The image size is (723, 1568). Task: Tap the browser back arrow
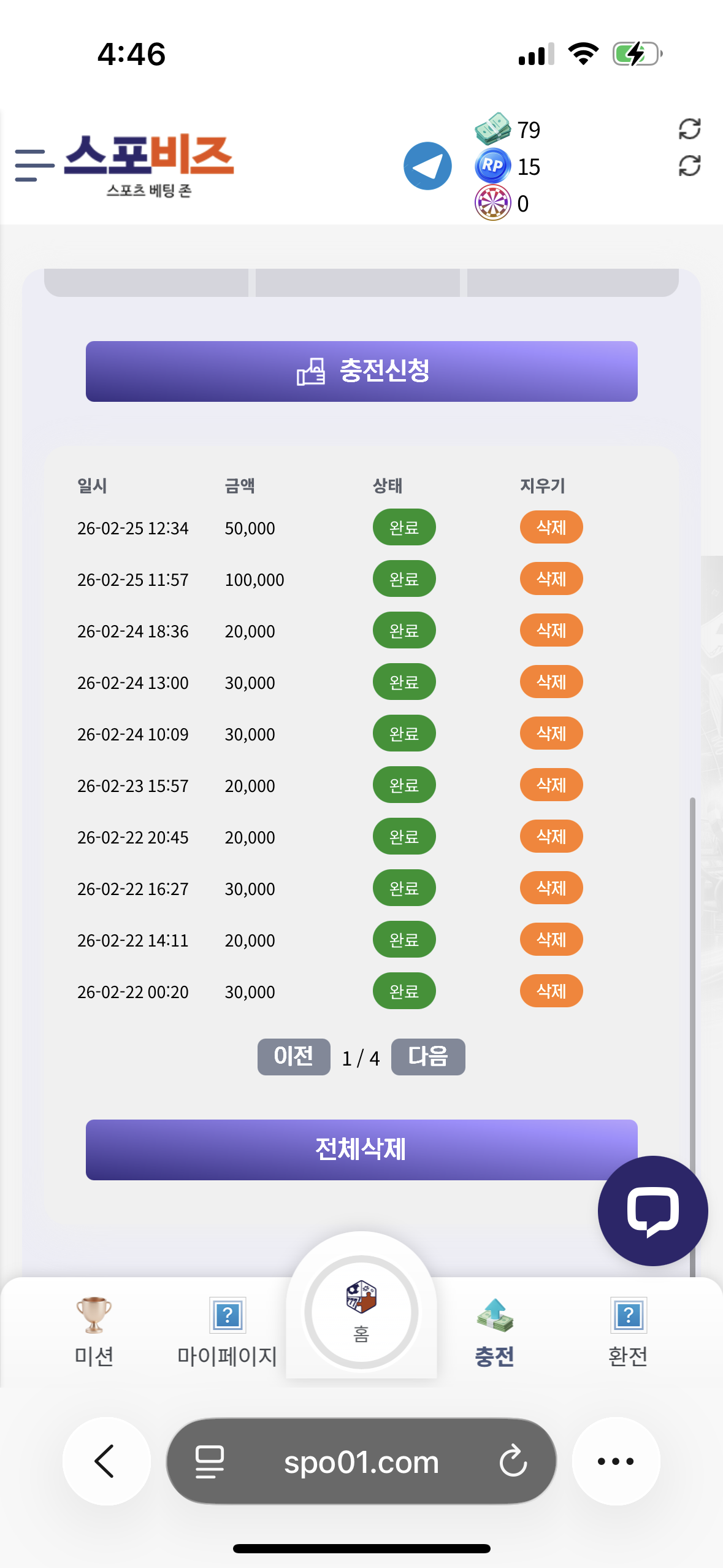pos(106,1461)
